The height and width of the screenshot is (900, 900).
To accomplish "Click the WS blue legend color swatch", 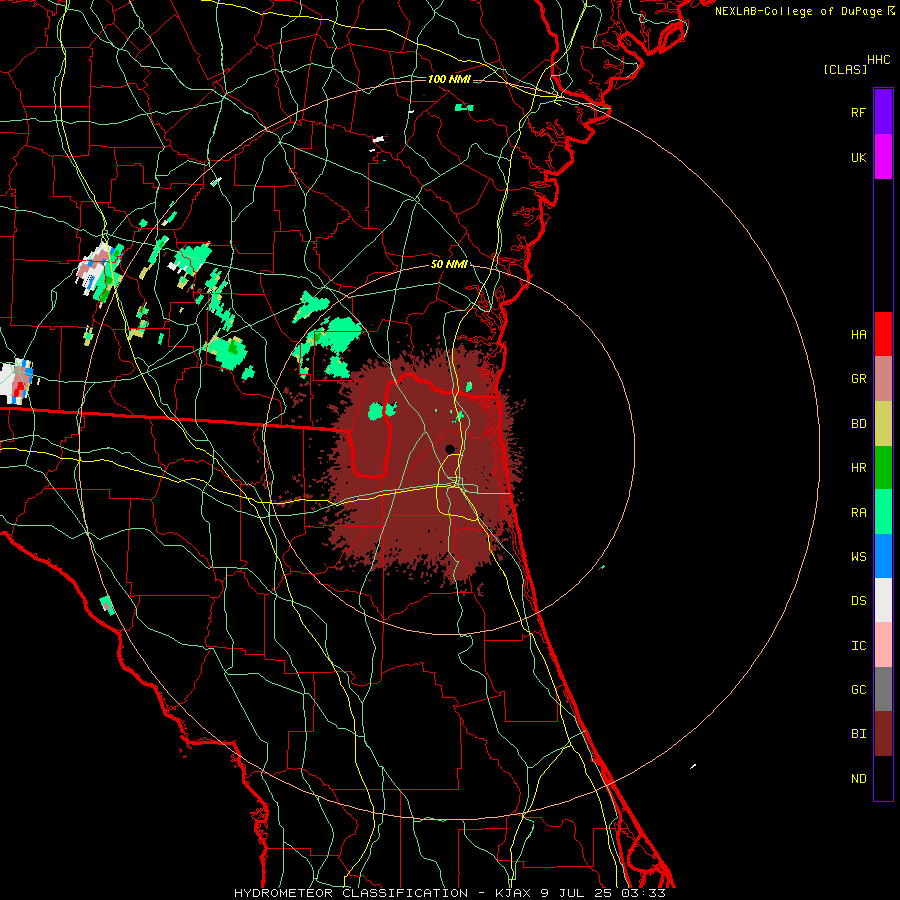I will pos(883,556).
